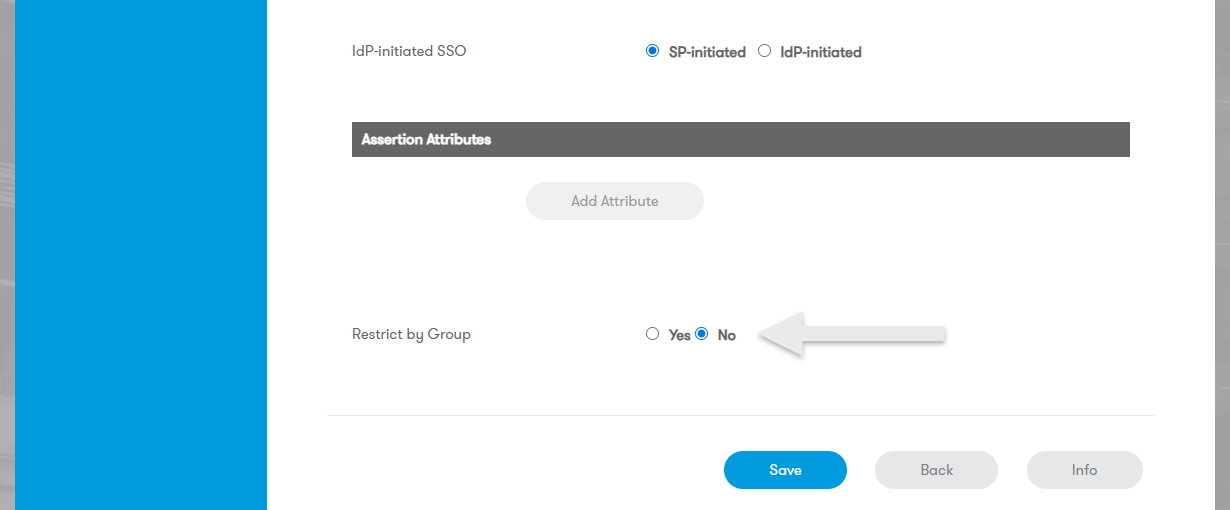Screen dimensions: 1230x510
Task: Open the Info button
Action: (1084, 470)
